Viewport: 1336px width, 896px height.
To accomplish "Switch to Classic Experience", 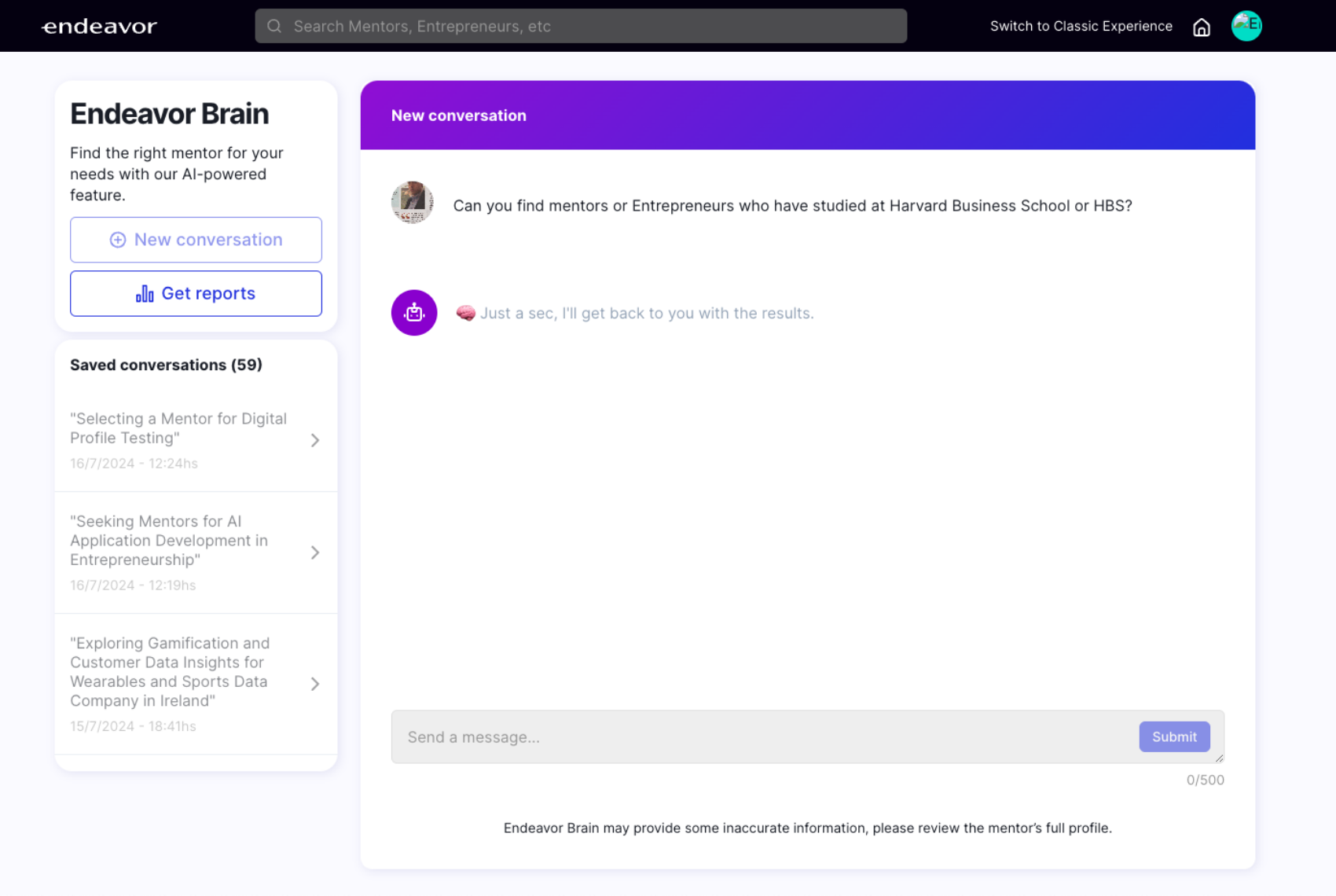I will 1081,26.
